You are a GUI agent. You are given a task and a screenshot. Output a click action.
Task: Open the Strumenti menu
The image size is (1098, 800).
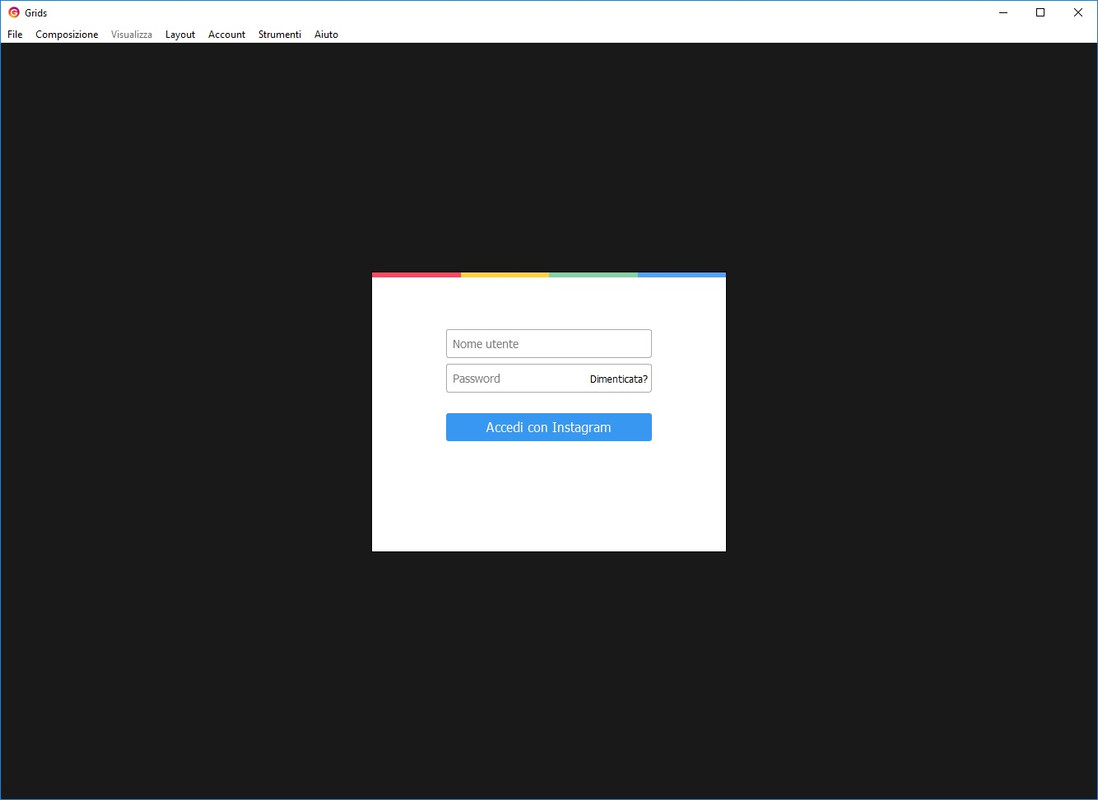point(279,34)
